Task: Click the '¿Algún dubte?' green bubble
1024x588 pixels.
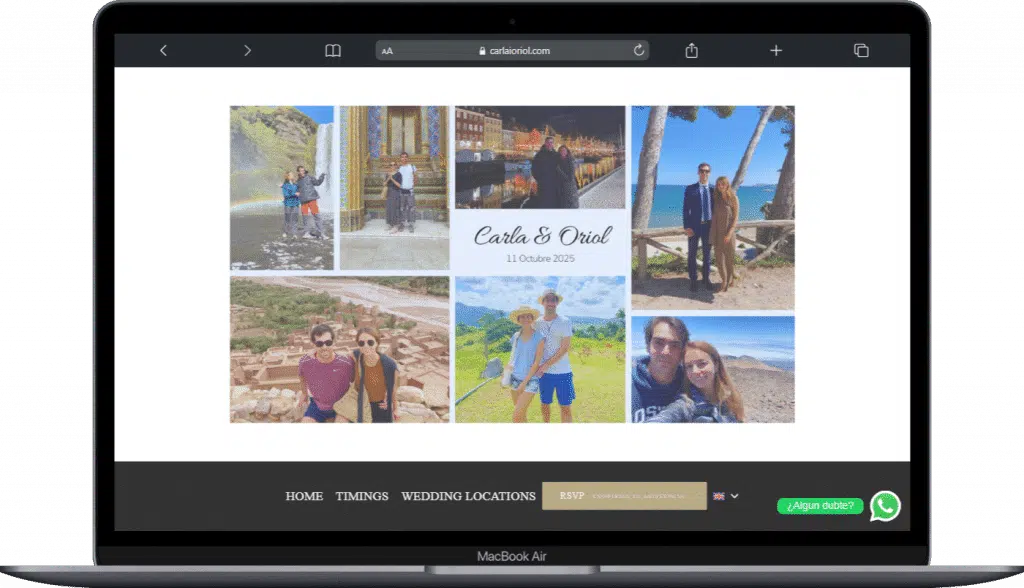Action: pos(820,506)
